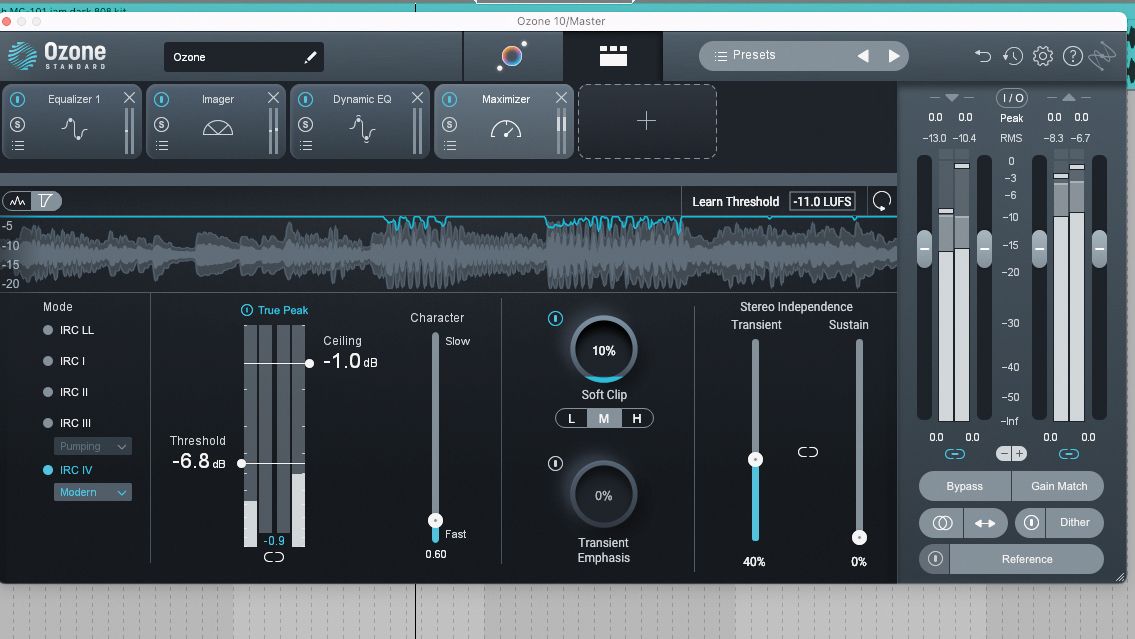This screenshot has height=639, width=1135.
Task: Open the Maximizer module settings icon
Action: (449, 146)
